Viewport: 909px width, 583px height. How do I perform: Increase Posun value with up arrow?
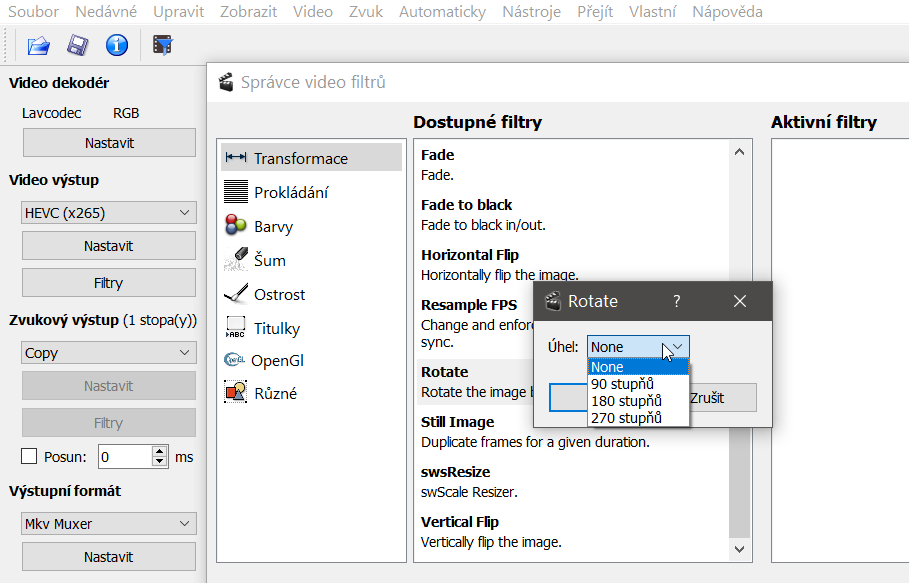pyautogui.click(x=159, y=451)
